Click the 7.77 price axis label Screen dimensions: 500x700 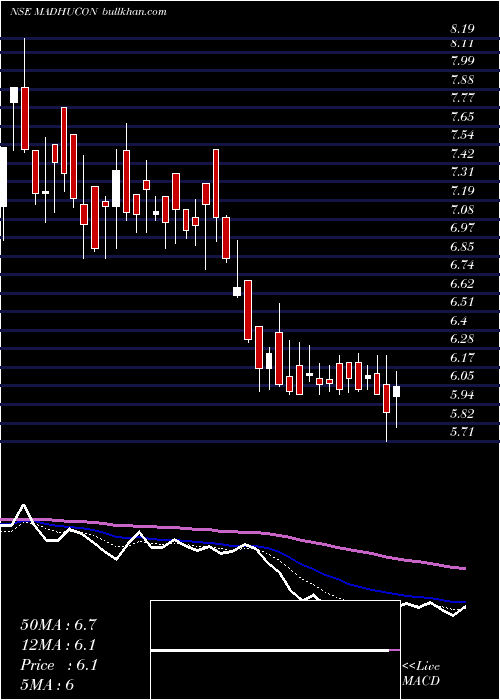click(462, 98)
